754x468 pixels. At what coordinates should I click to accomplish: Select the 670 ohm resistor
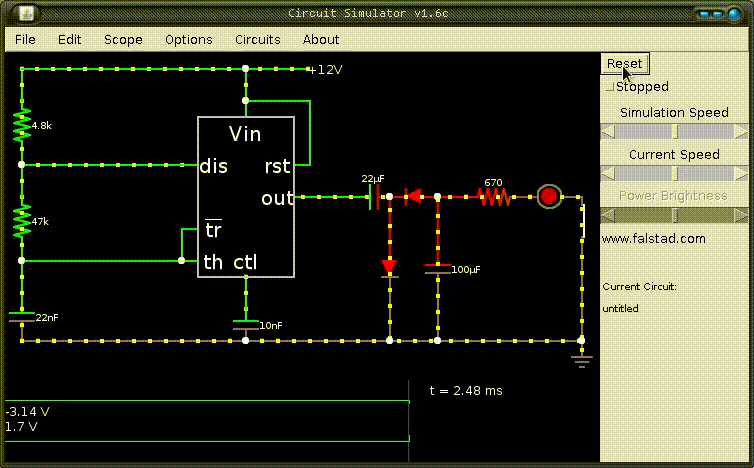tap(494, 197)
